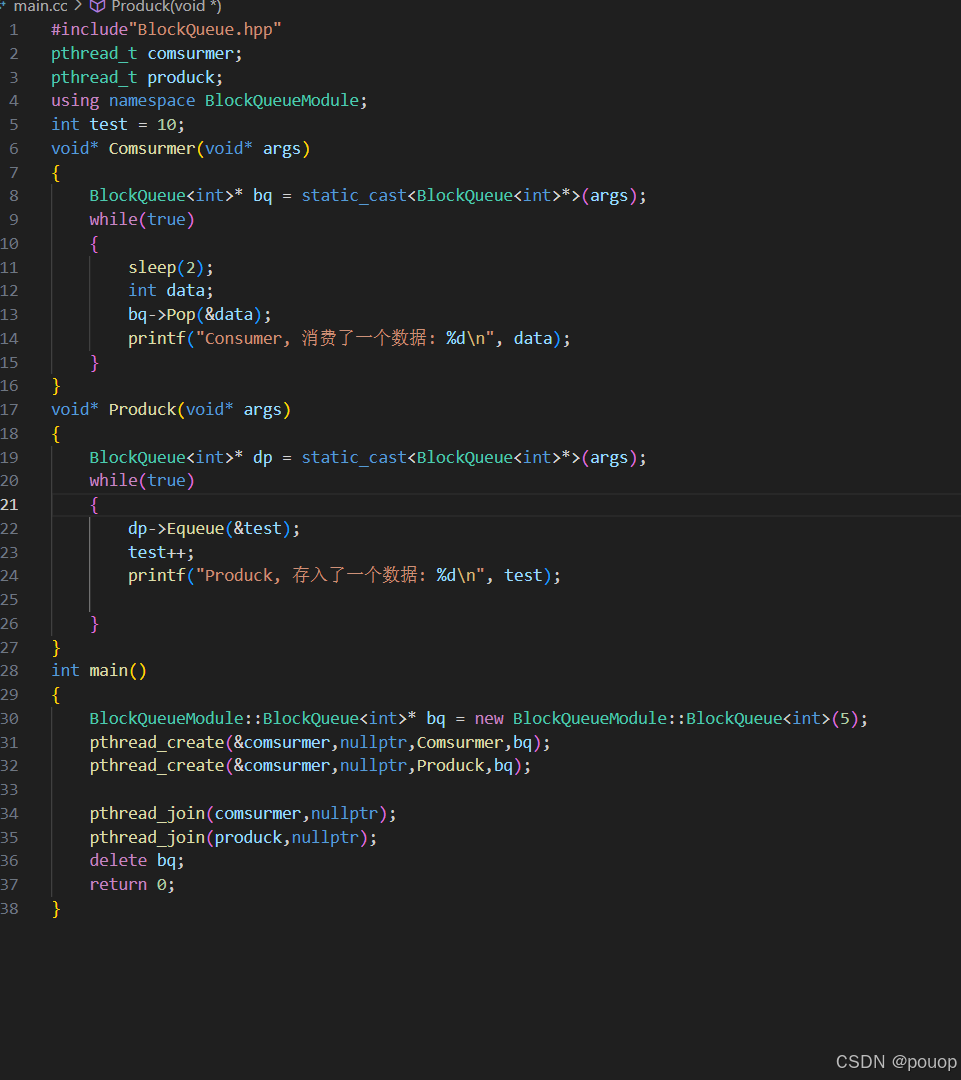Click the main.cc breadcrumb item
The image size is (961, 1080).
click(x=41, y=6)
